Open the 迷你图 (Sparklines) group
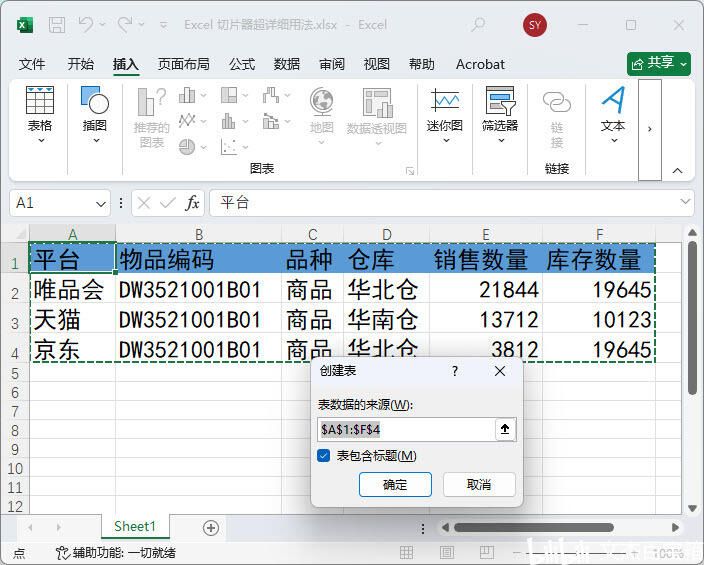Viewport: 704px width, 565px height. pyautogui.click(x=445, y=115)
